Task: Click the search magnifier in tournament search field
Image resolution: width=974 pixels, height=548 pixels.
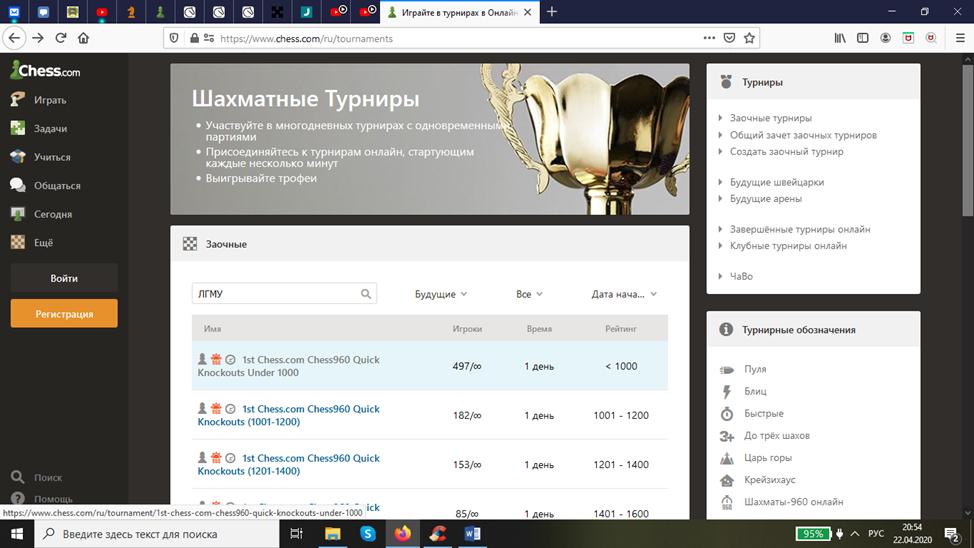Action: pyautogui.click(x=366, y=294)
